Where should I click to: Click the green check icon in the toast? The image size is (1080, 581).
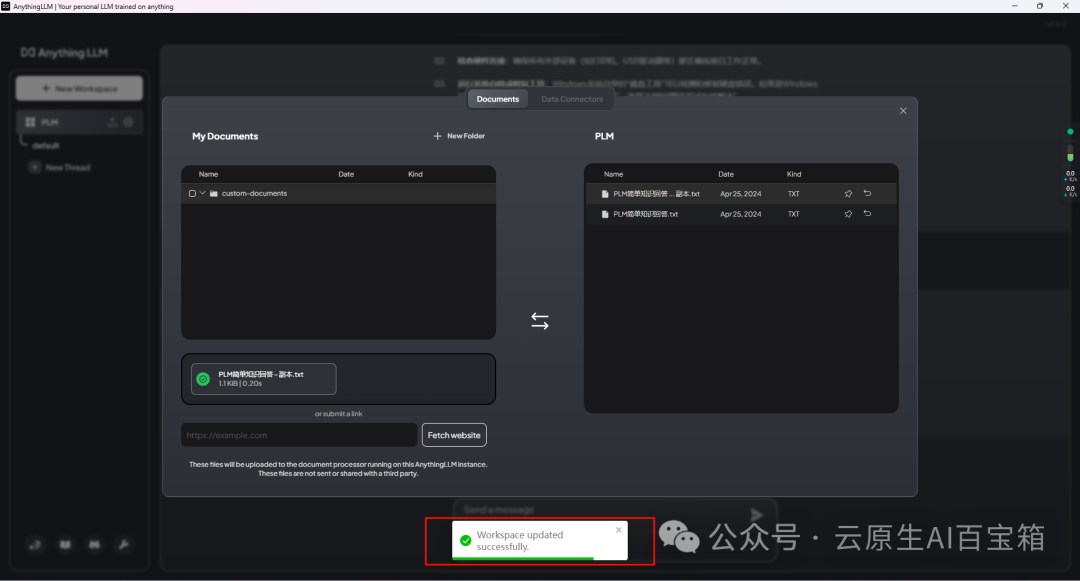click(x=466, y=540)
